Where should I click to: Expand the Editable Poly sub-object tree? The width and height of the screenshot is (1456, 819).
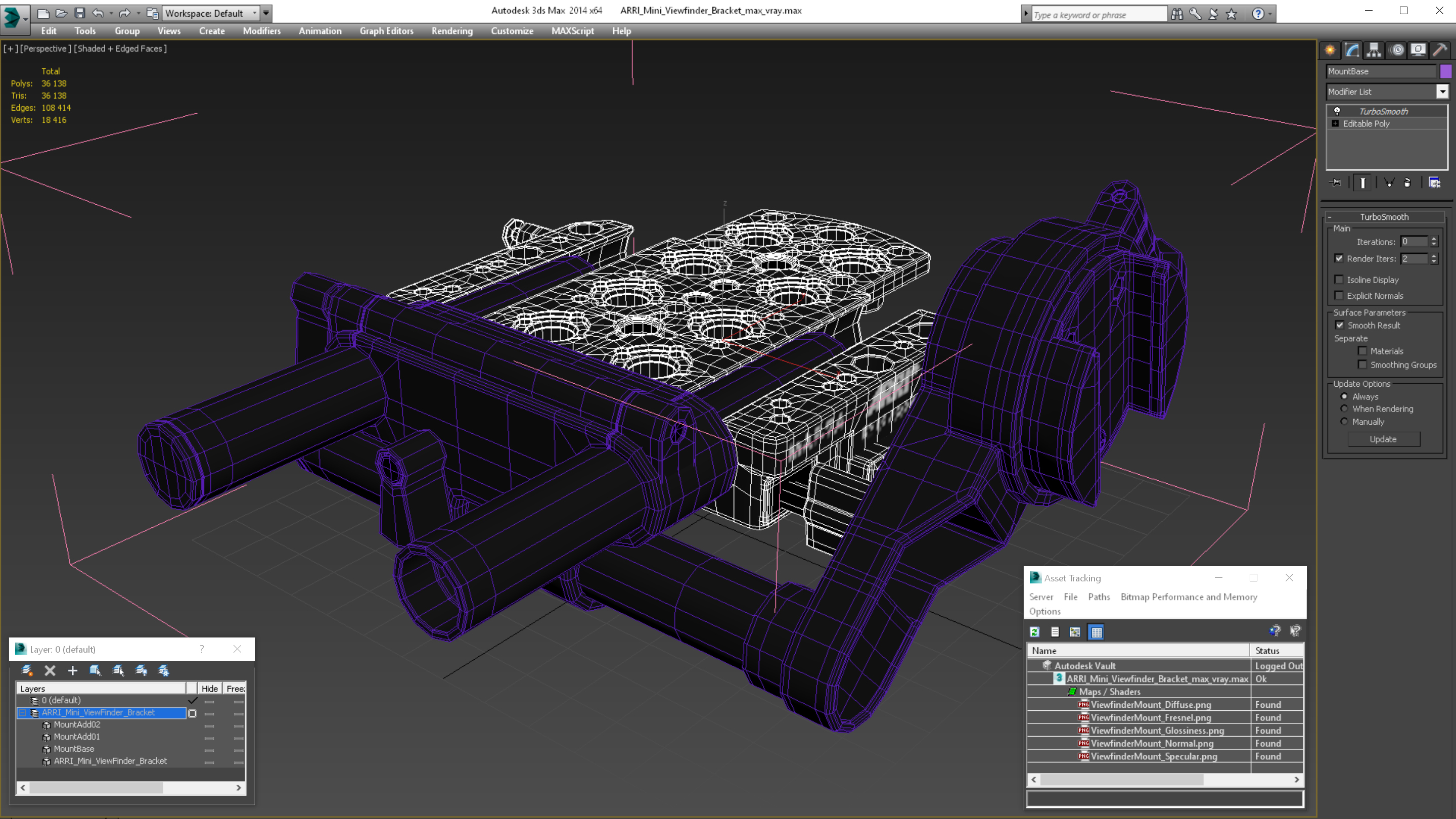pos(1336,123)
